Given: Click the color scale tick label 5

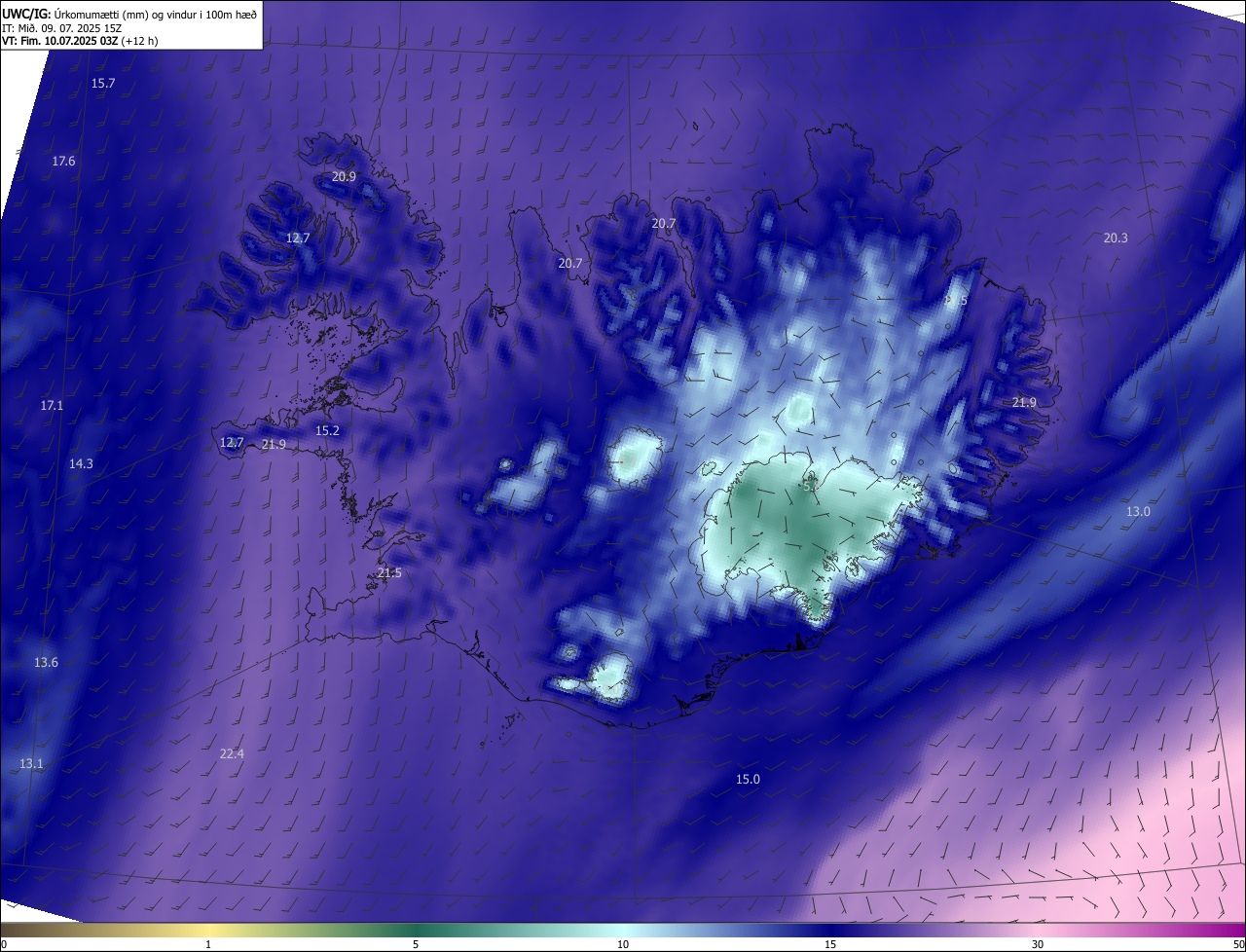Looking at the screenshot, I should (x=416, y=944).
